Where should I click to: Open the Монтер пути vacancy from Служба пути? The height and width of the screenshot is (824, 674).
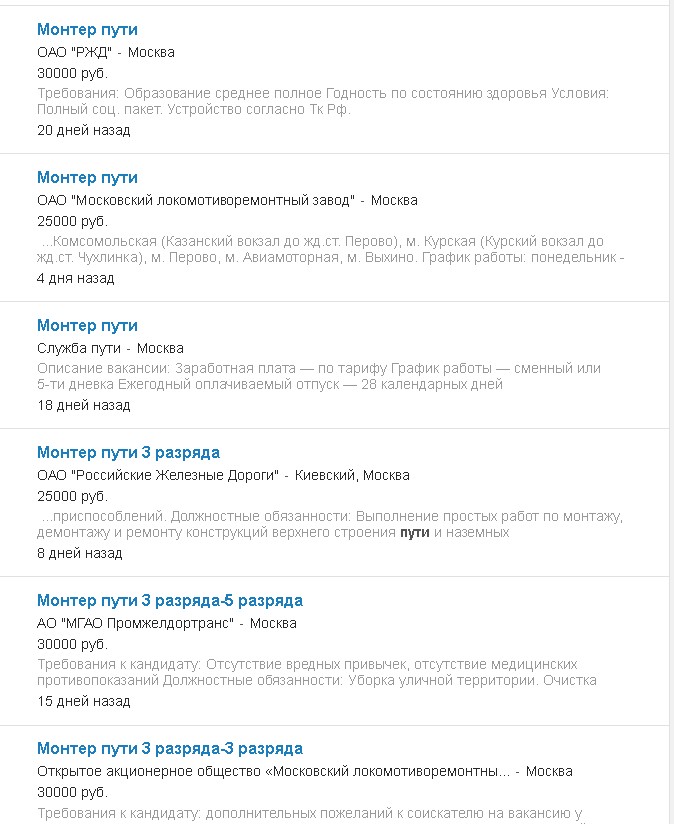point(87,326)
